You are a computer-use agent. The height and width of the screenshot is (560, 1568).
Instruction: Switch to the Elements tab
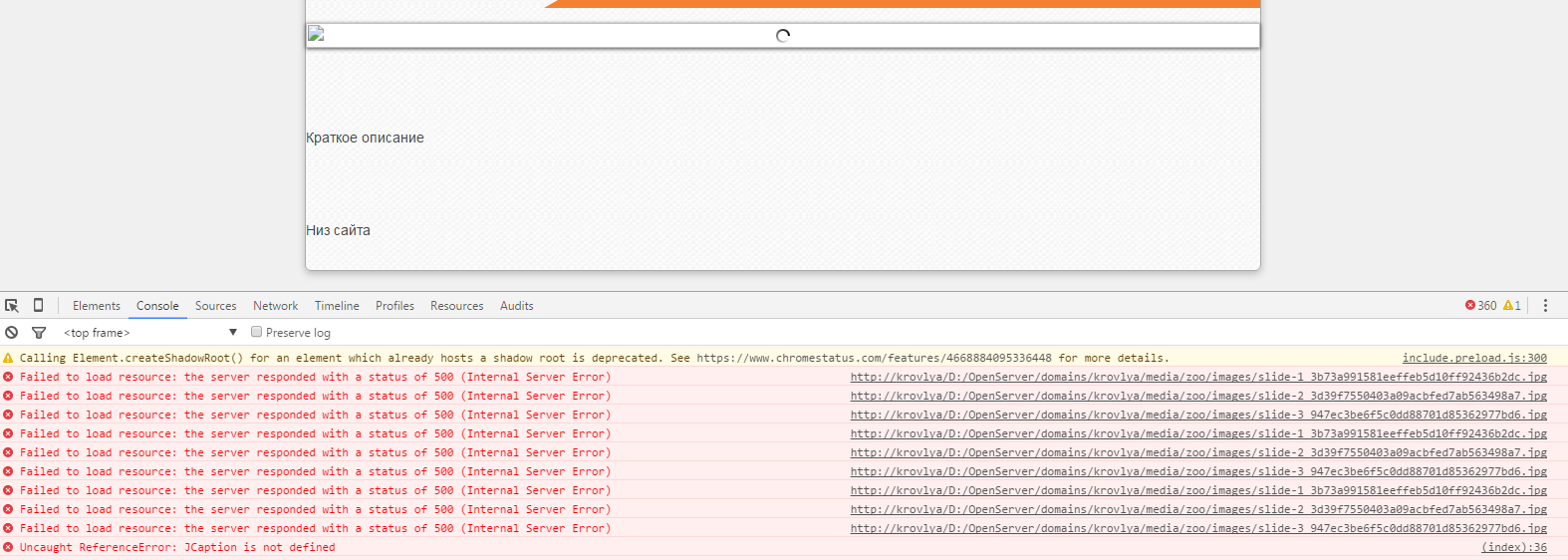pyautogui.click(x=96, y=306)
